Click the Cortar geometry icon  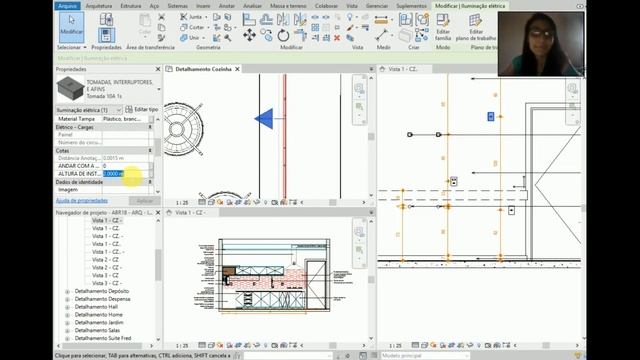(184, 27)
